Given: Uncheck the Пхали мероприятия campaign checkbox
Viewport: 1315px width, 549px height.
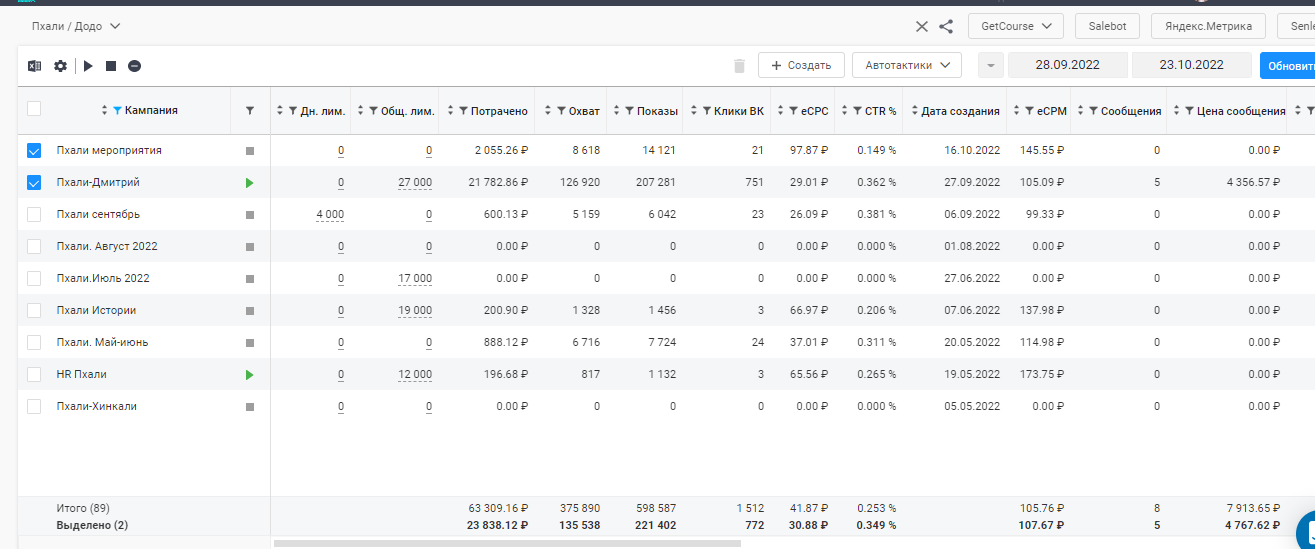Looking at the screenshot, I should [34, 151].
